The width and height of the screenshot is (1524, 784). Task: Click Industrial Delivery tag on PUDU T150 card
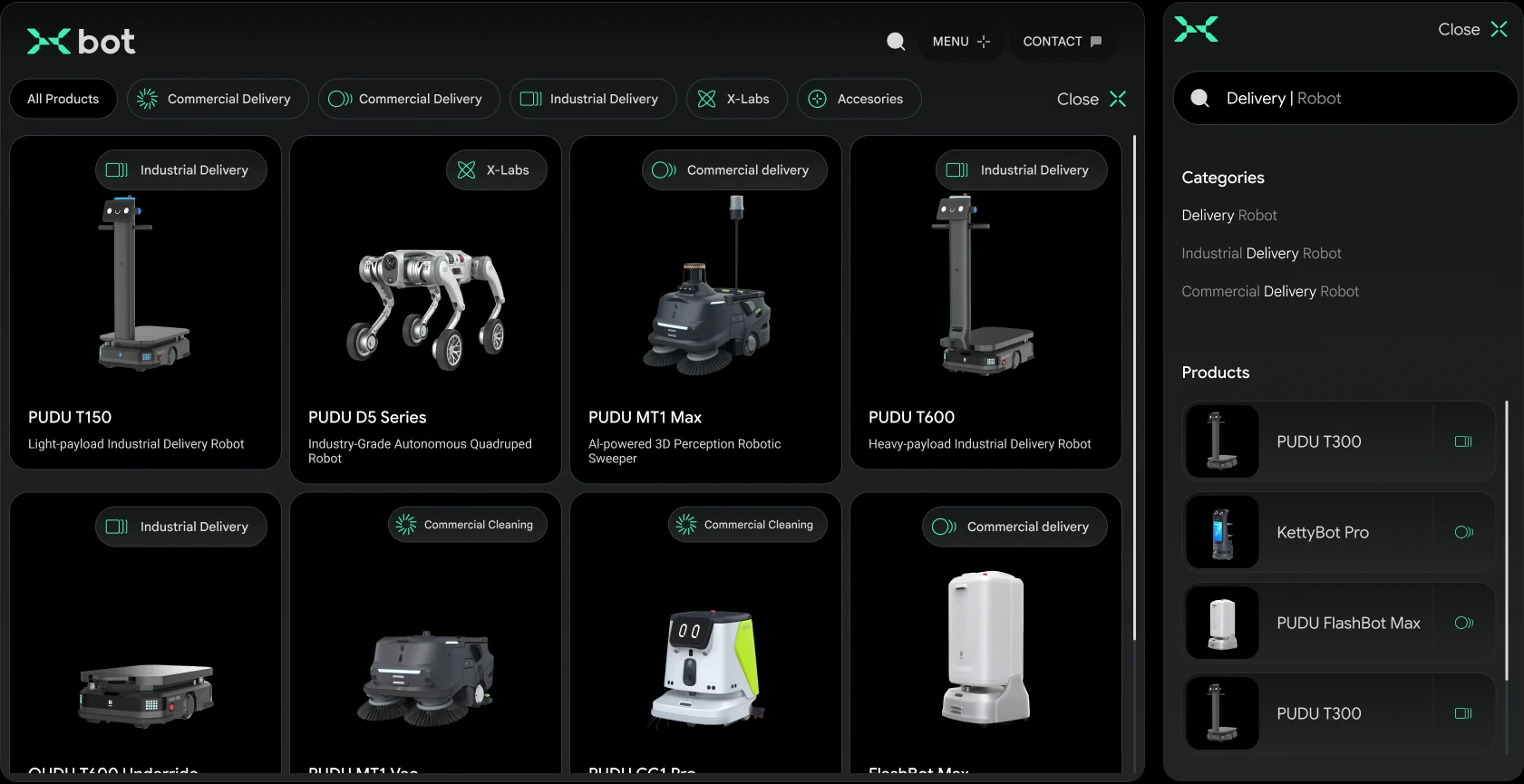pos(181,169)
